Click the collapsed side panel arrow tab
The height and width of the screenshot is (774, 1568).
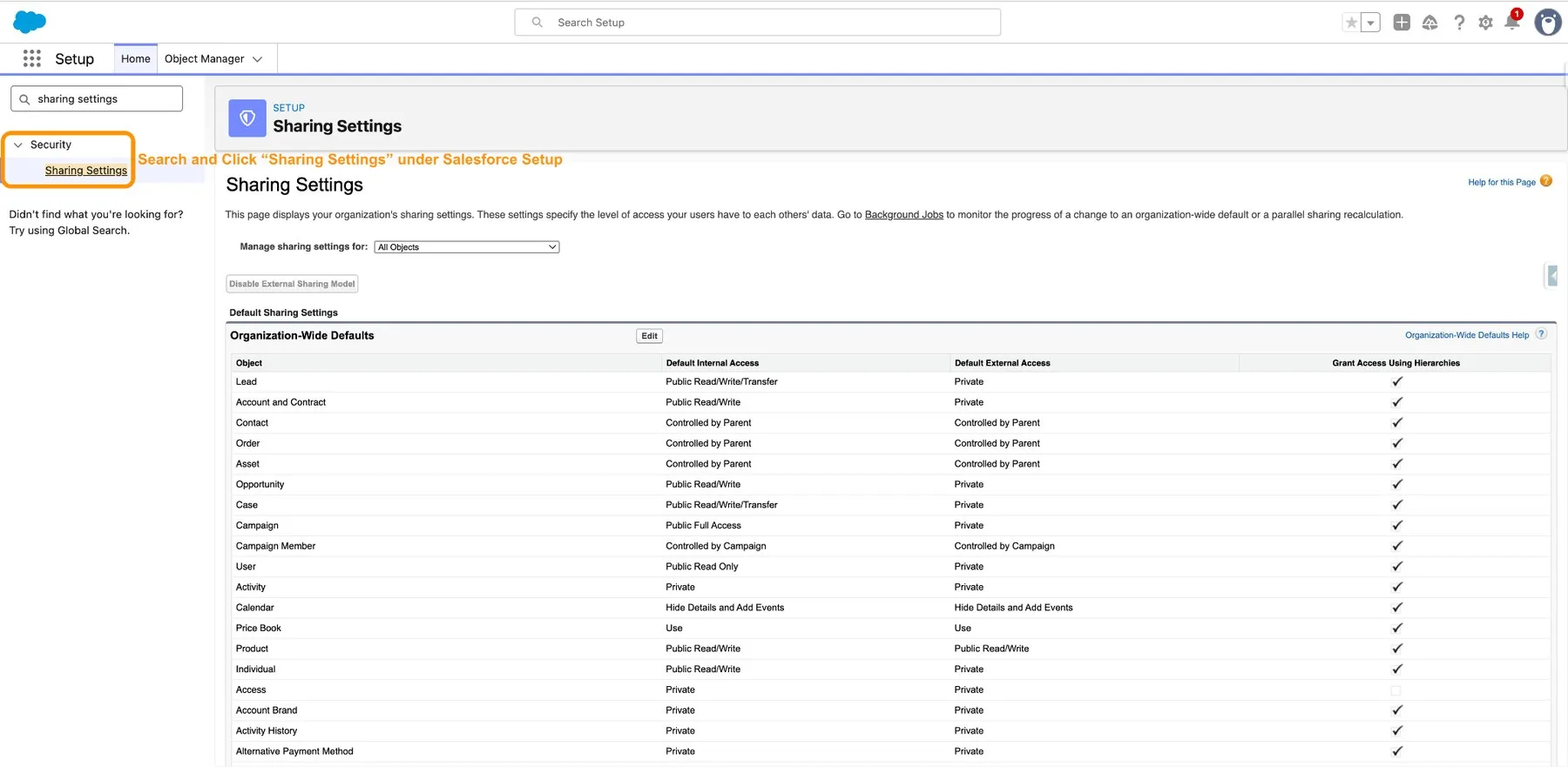[1551, 276]
